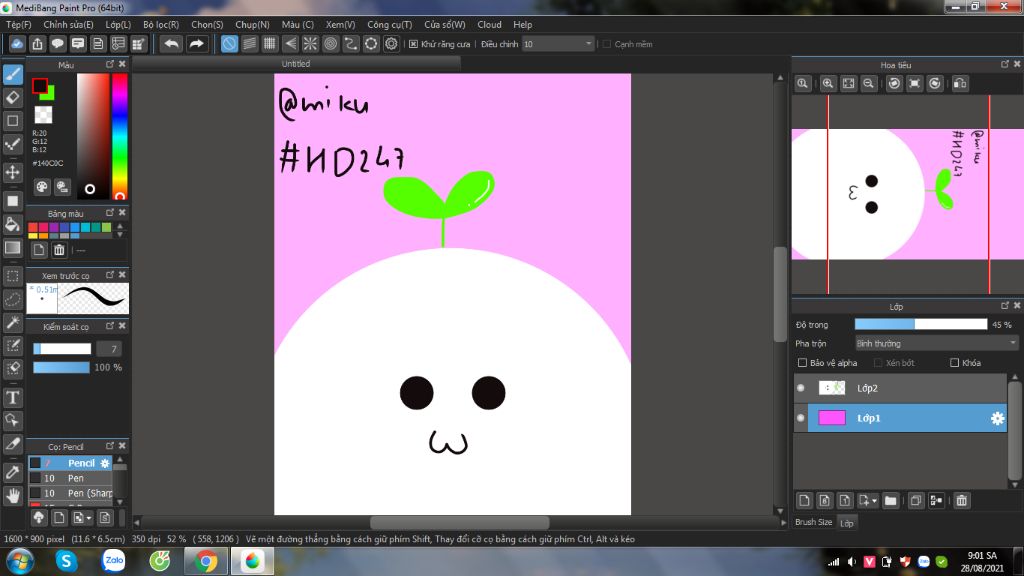Flip the view in the navigator
Viewport: 1024px width, 576px height.
pyautogui.click(x=960, y=84)
